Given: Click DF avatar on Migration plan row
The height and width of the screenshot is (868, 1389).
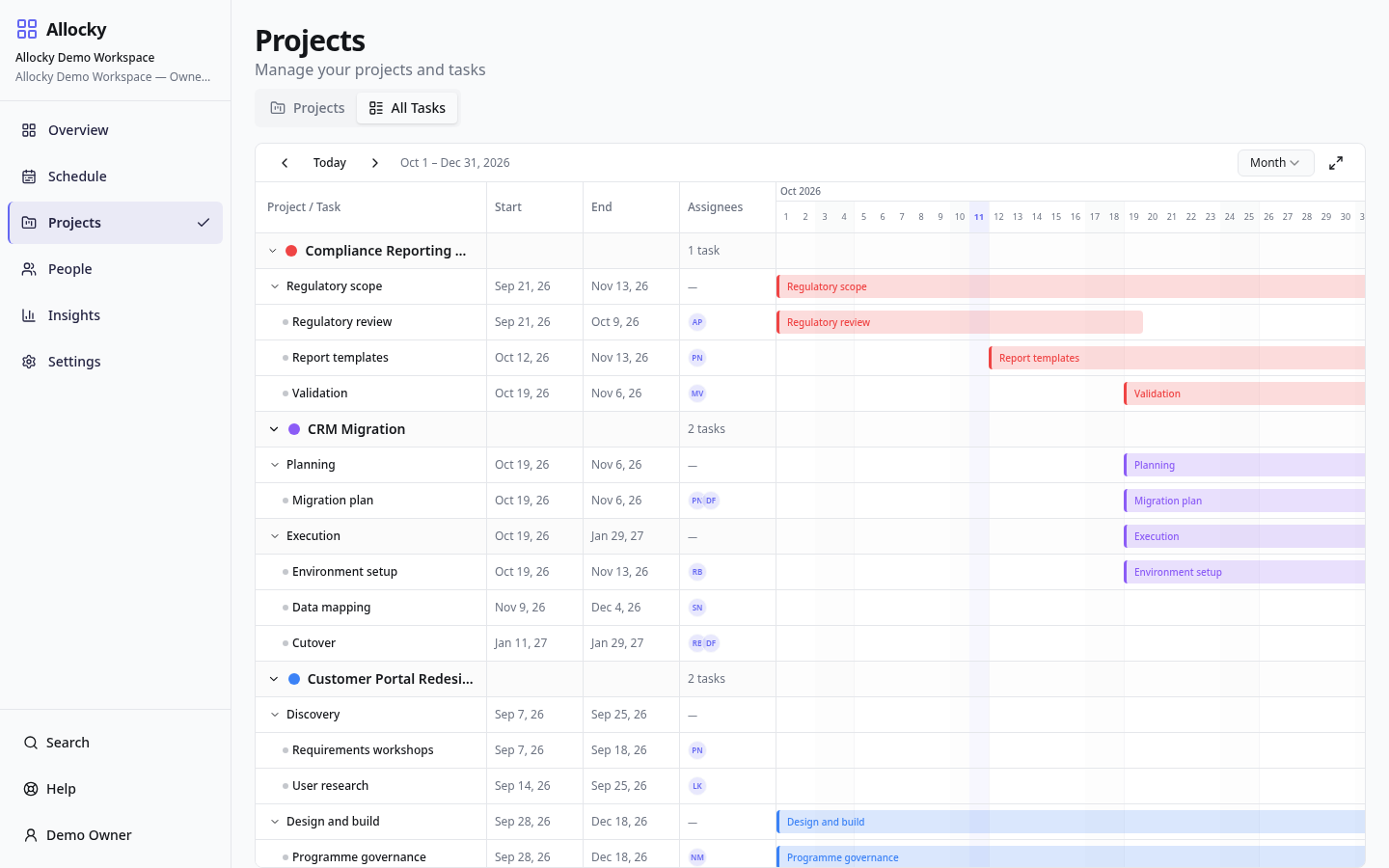Looking at the screenshot, I should [711, 501].
